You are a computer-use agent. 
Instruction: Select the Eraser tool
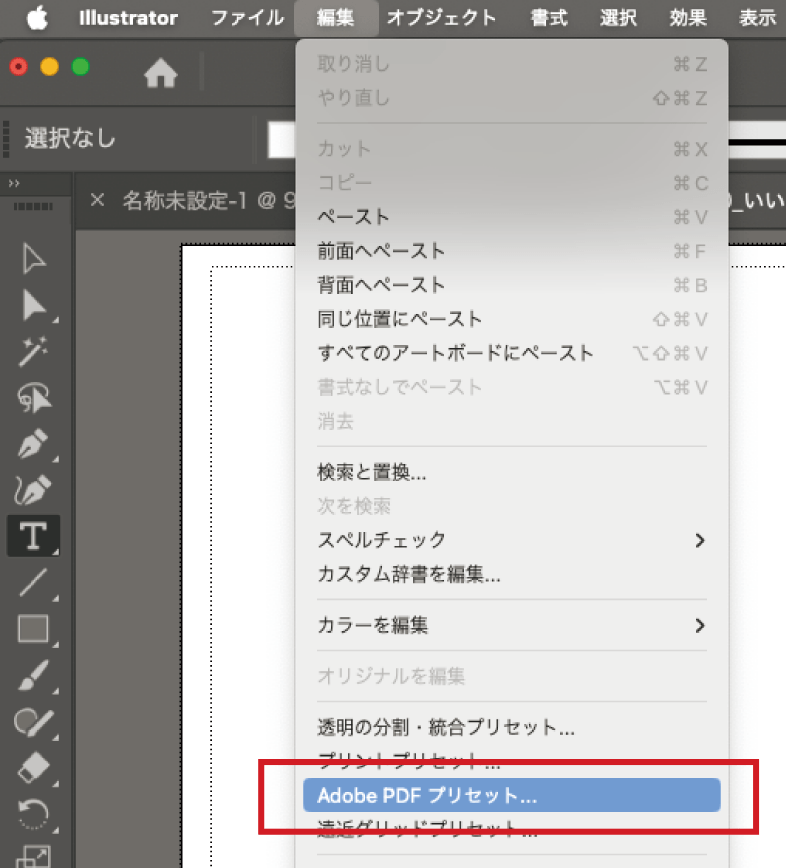point(33,768)
